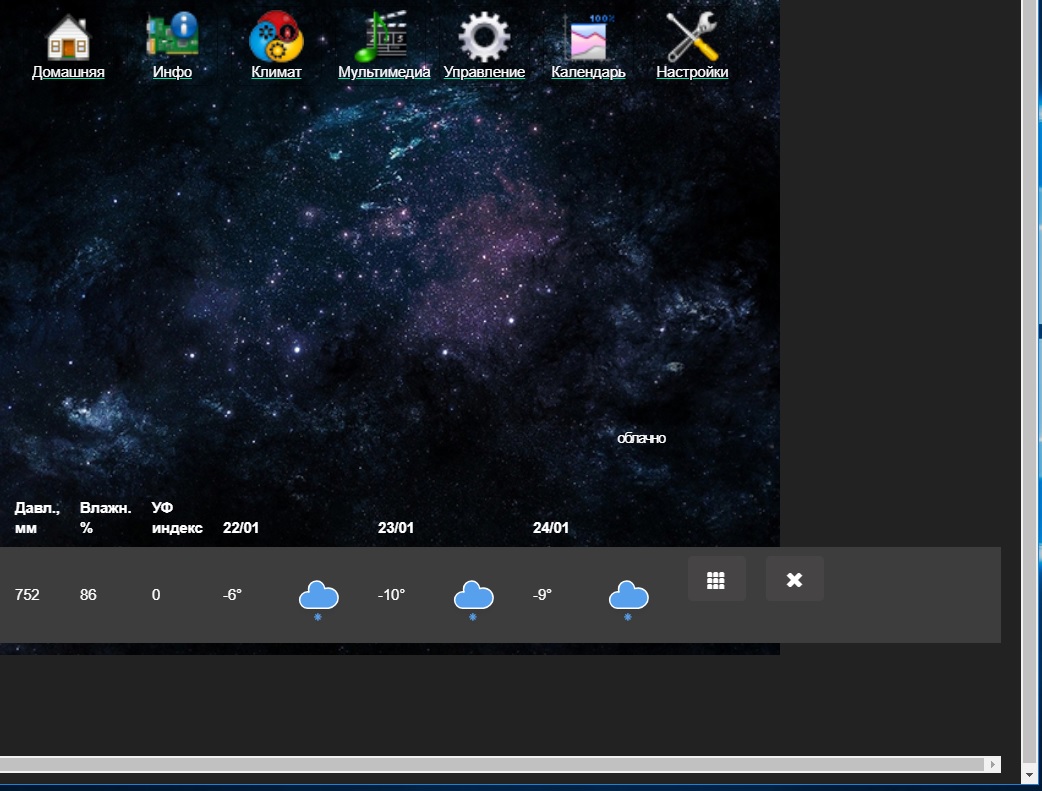Open the Настройки text link
This screenshot has height=791, width=1042.
click(x=692, y=72)
